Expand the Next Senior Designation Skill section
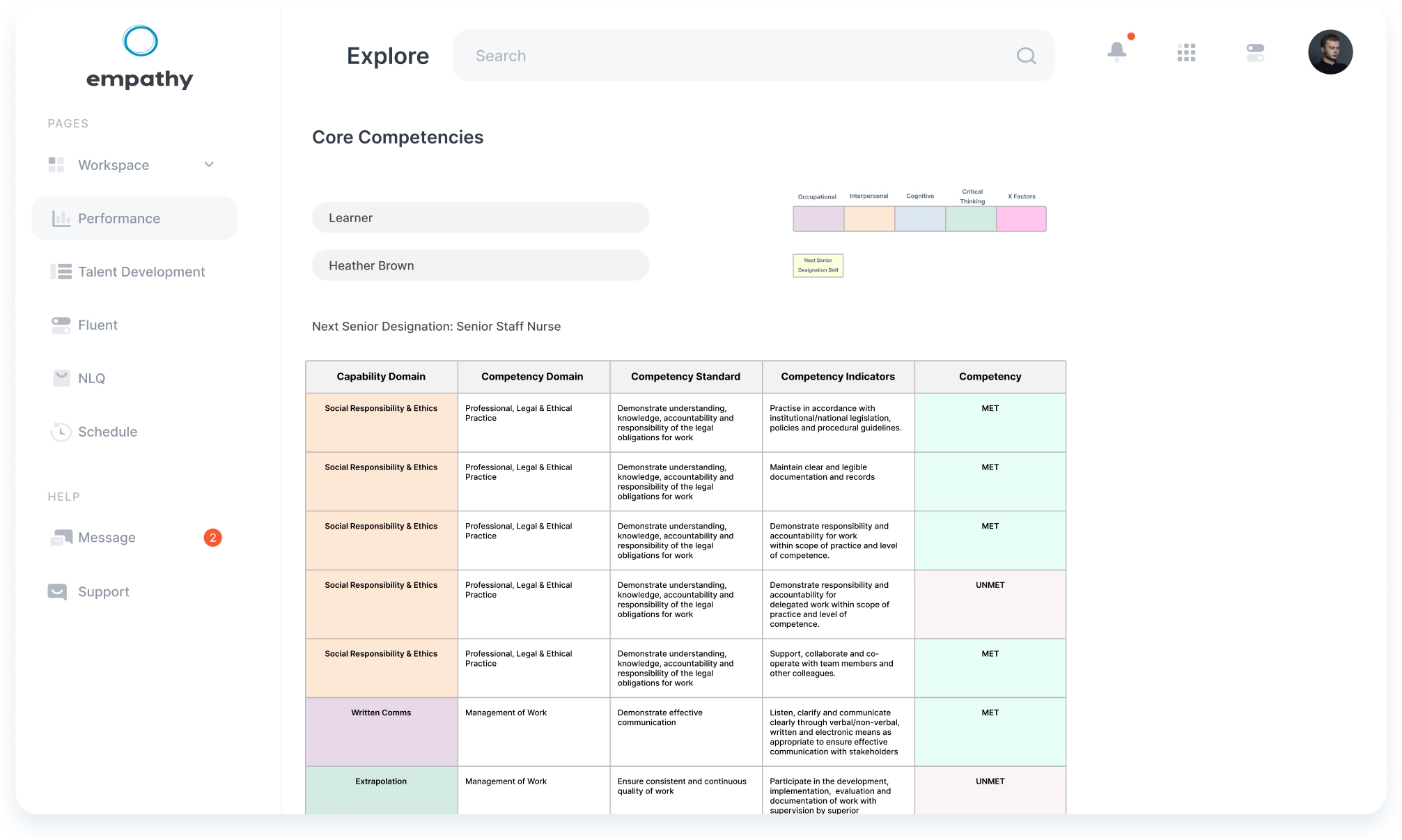This screenshot has width=1402, height=840. tap(816, 265)
